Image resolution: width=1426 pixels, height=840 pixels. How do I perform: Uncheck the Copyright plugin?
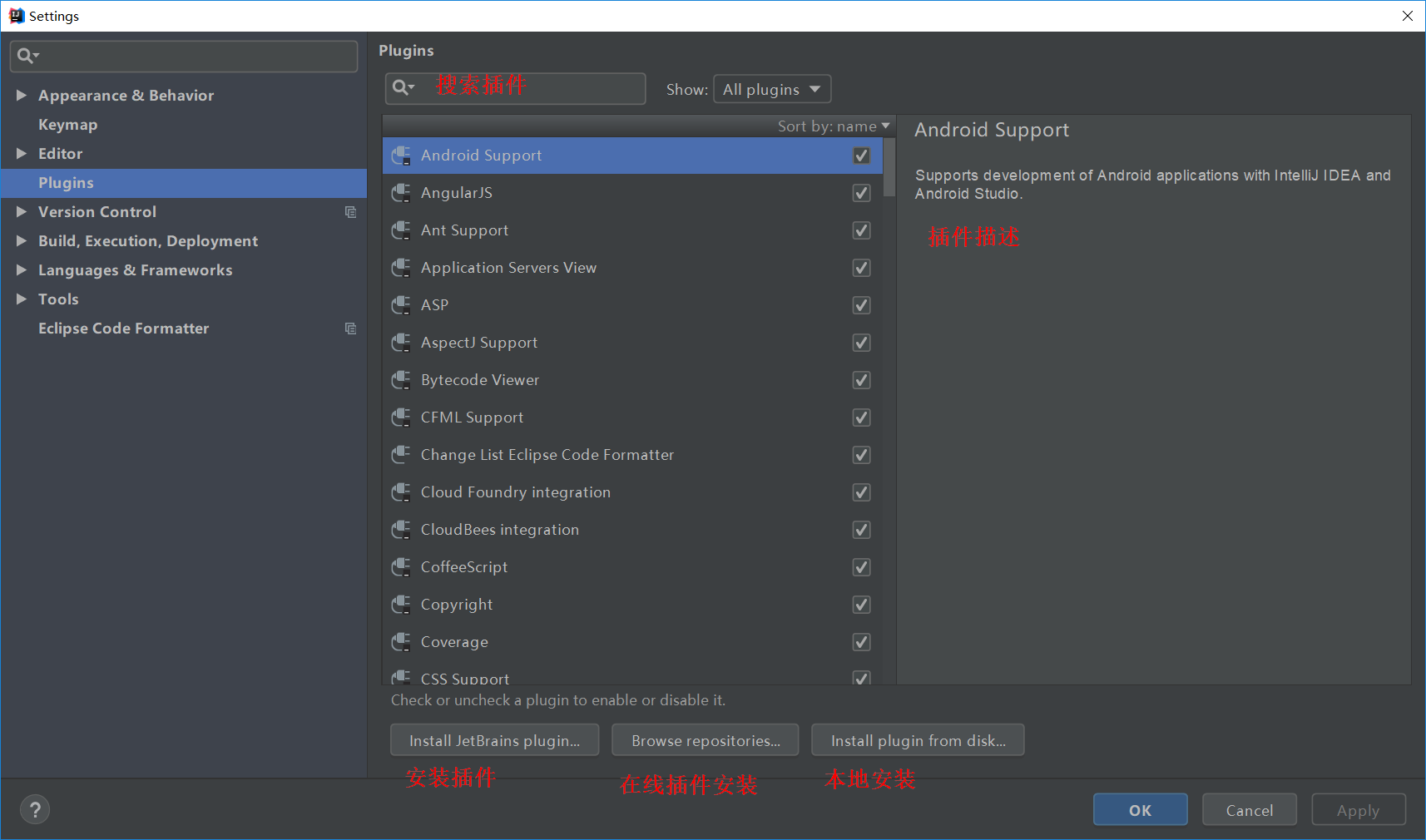point(862,605)
